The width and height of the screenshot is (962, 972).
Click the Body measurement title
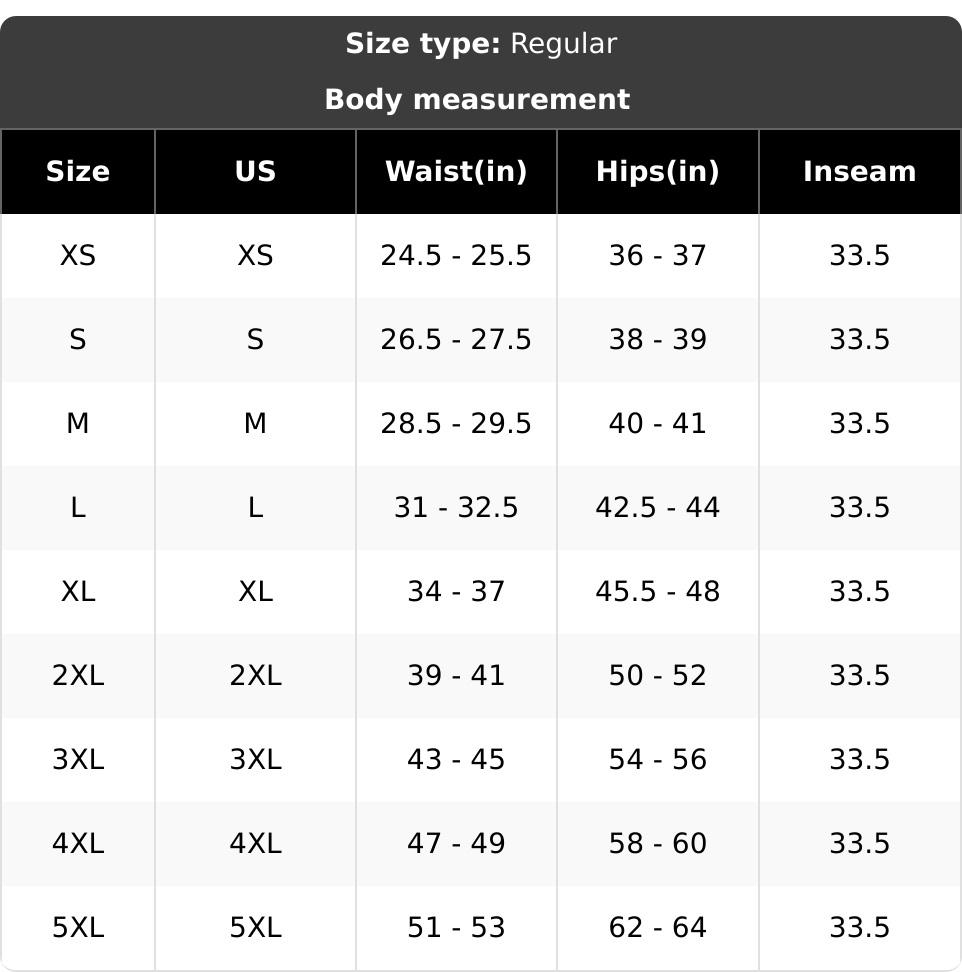pyautogui.click(x=477, y=100)
